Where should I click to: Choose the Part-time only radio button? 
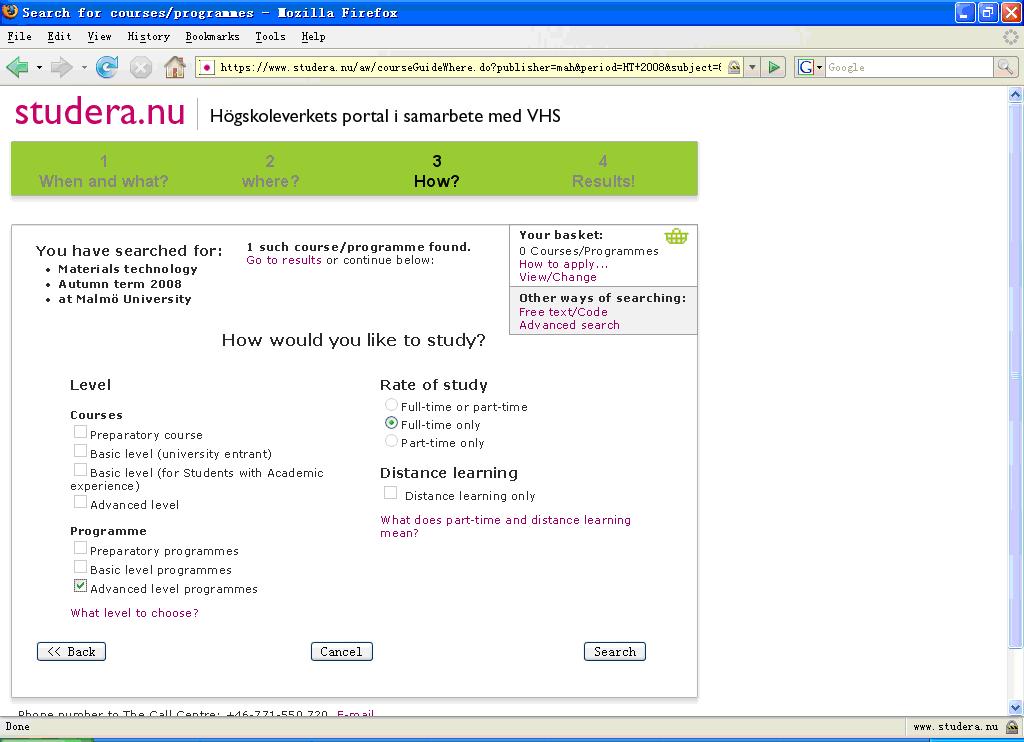tap(391, 441)
